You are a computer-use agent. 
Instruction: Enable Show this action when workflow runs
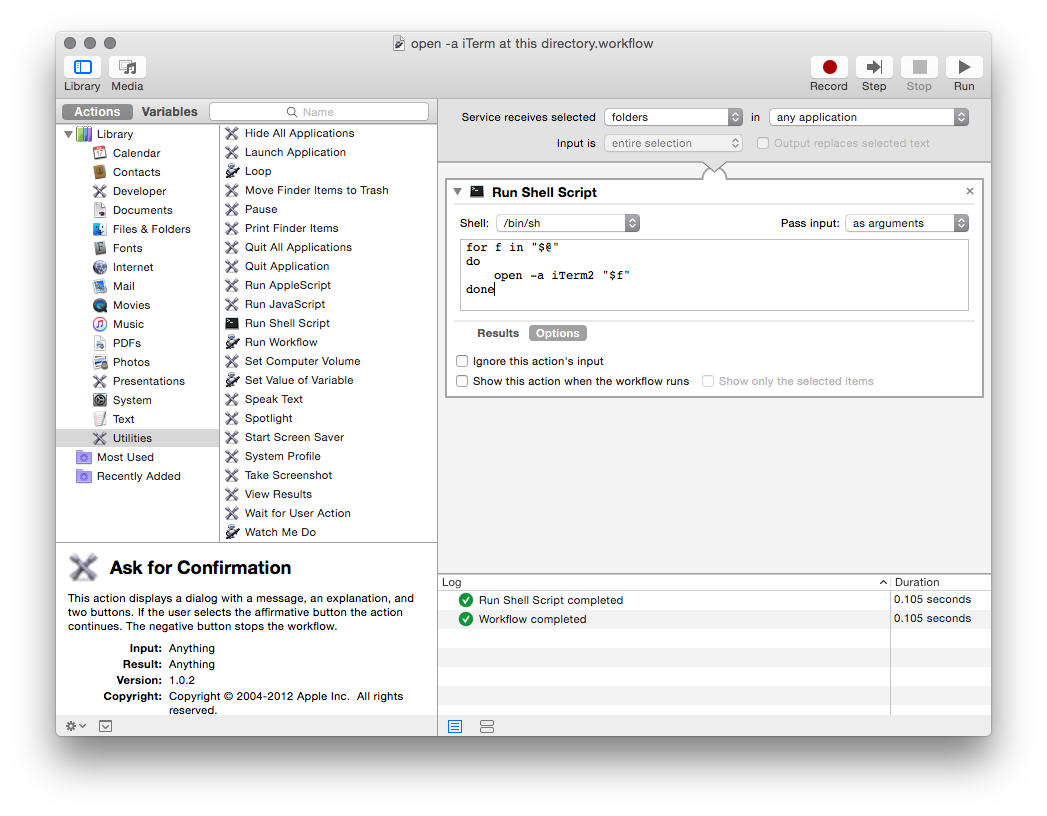click(462, 381)
